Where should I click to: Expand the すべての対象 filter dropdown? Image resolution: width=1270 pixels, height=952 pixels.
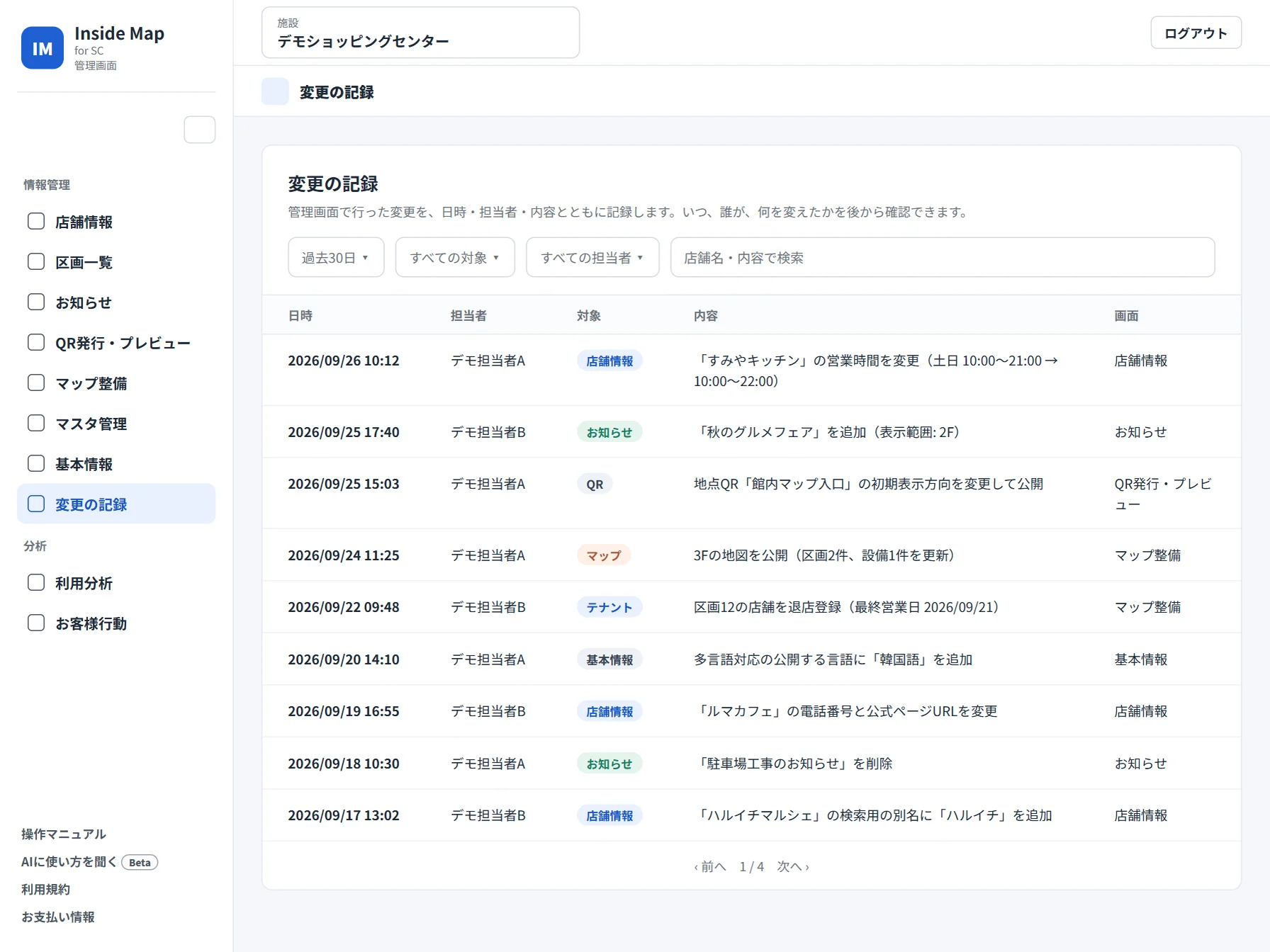[455, 257]
